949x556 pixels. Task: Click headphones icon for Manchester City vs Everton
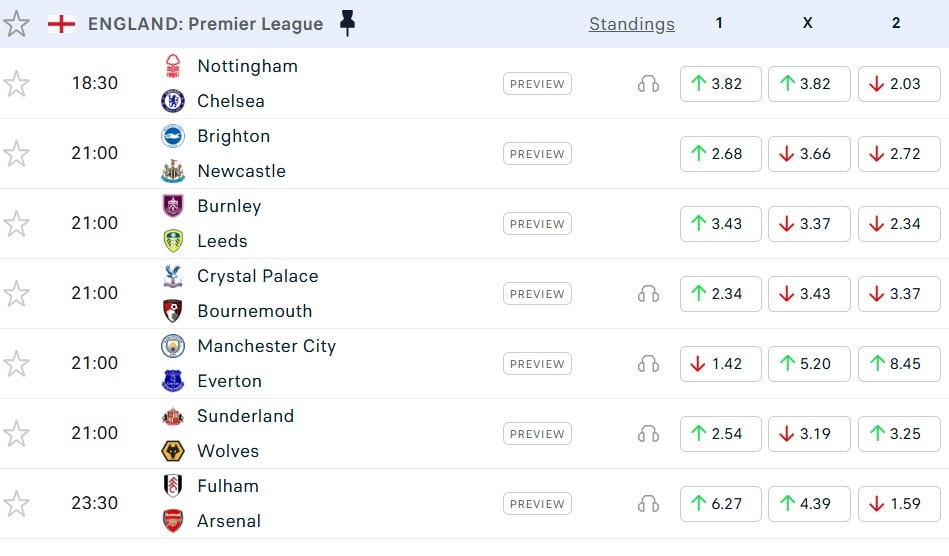pos(648,364)
